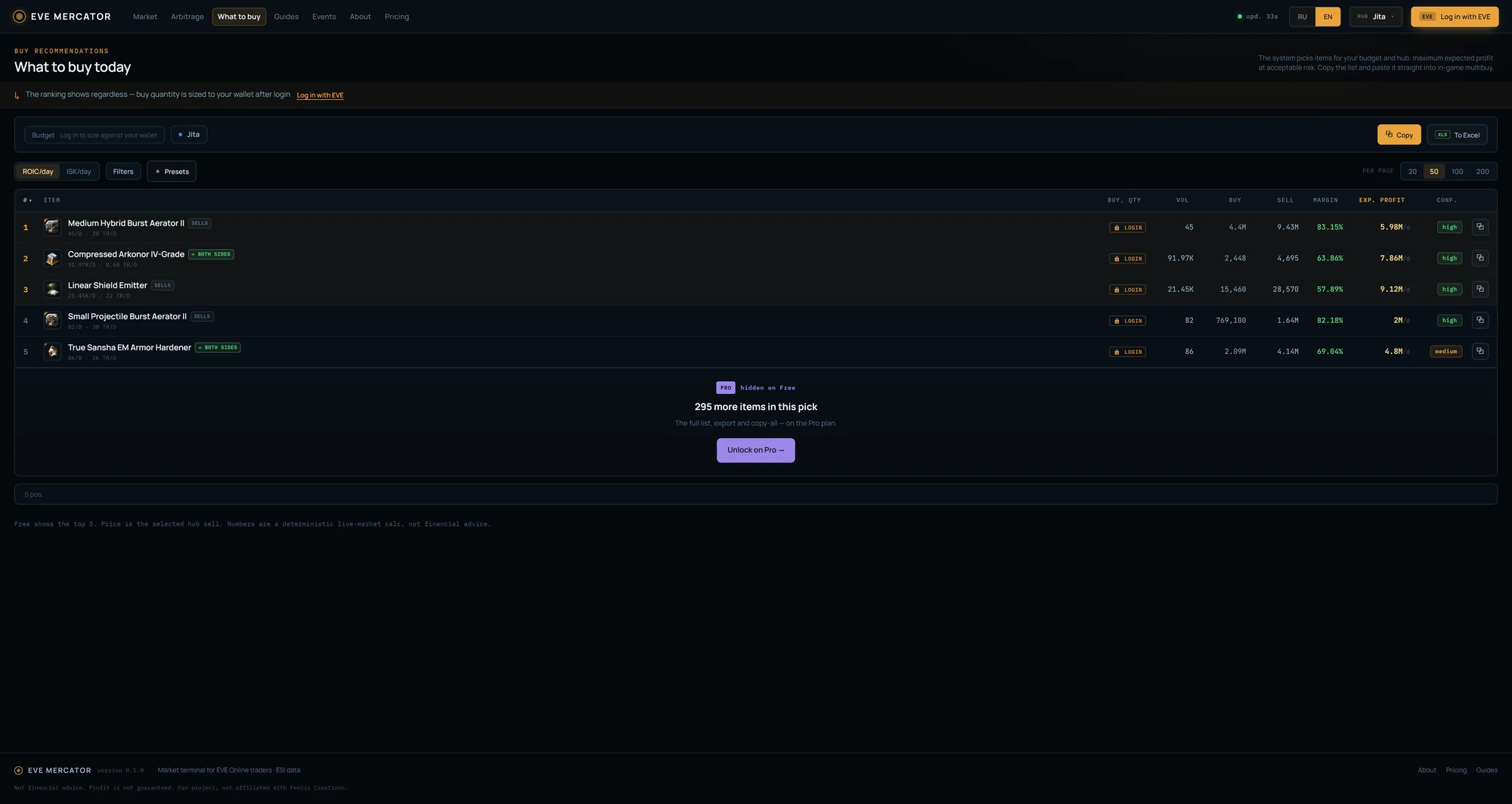The width and height of the screenshot is (1512, 804).
Task: Click the True Sansha EM Armor Hardener name
Action: pyautogui.click(x=129, y=348)
